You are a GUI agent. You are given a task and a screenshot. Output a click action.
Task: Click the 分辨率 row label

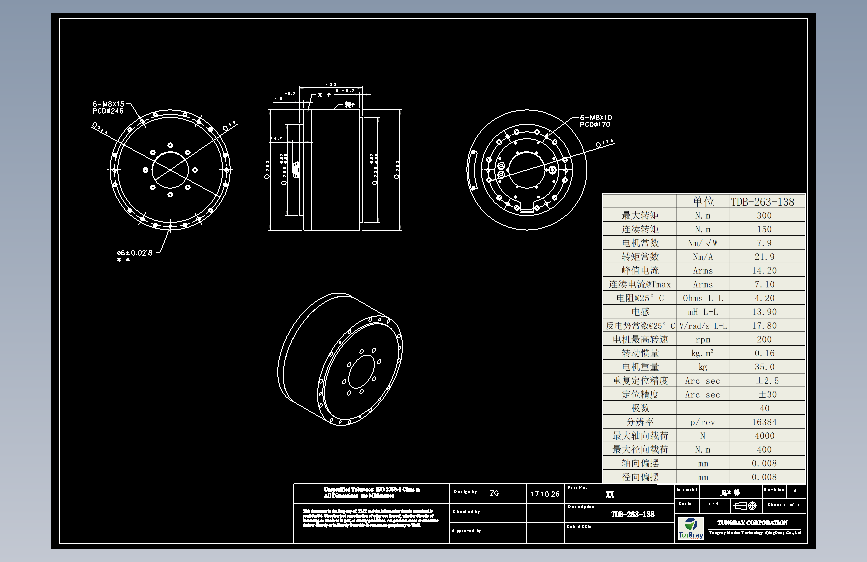coord(640,422)
